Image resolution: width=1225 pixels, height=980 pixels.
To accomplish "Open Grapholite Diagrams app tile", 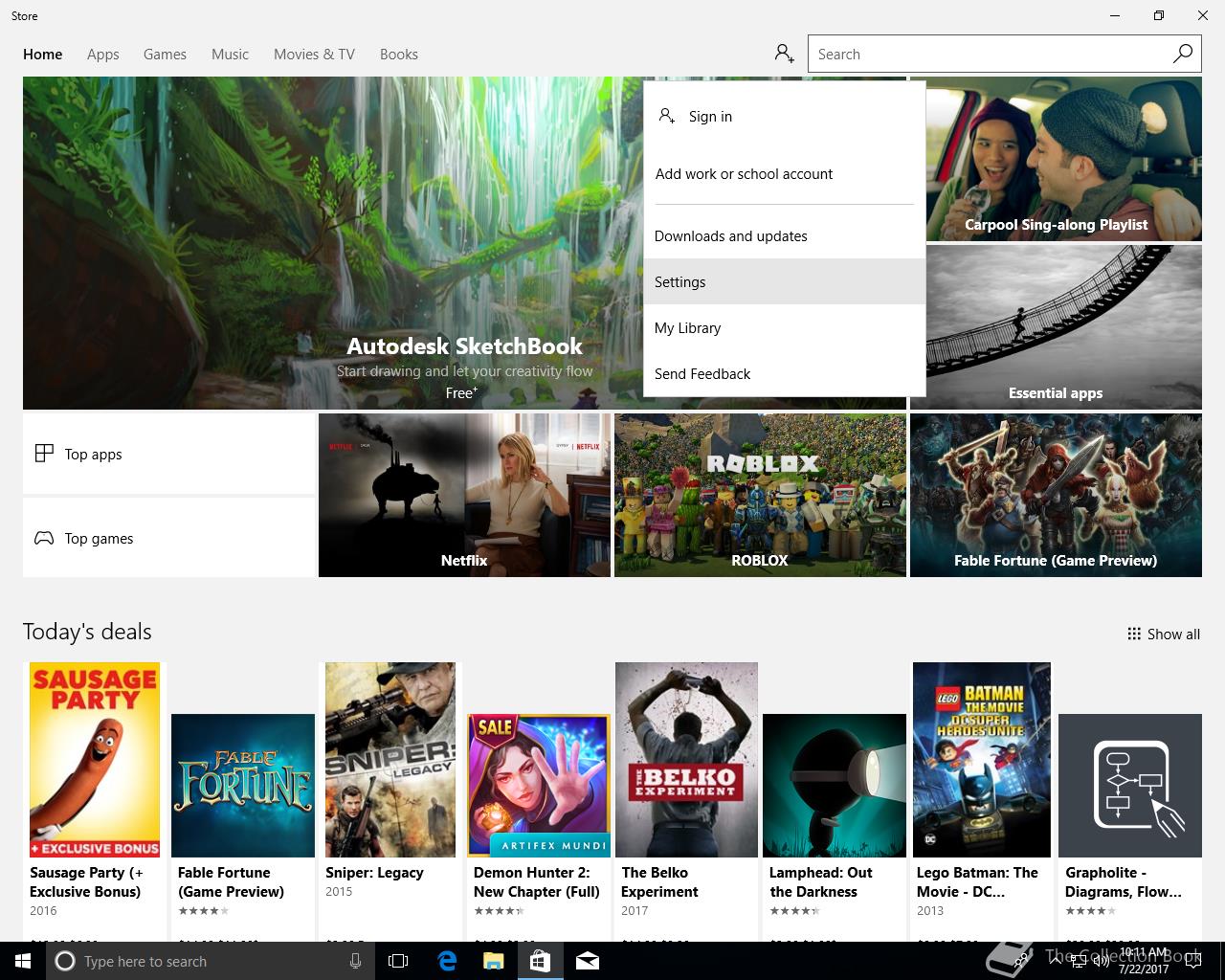I will pyautogui.click(x=1130, y=786).
